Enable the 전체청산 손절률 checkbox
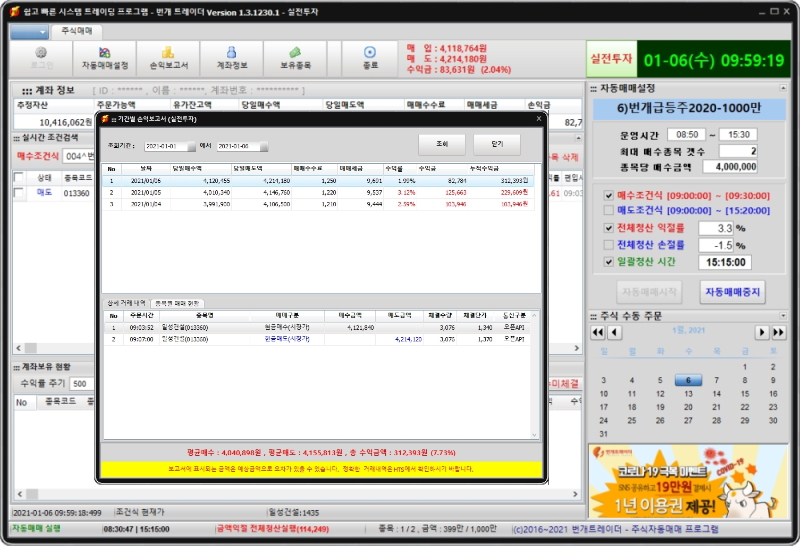The image size is (800, 546). pyautogui.click(x=609, y=244)
